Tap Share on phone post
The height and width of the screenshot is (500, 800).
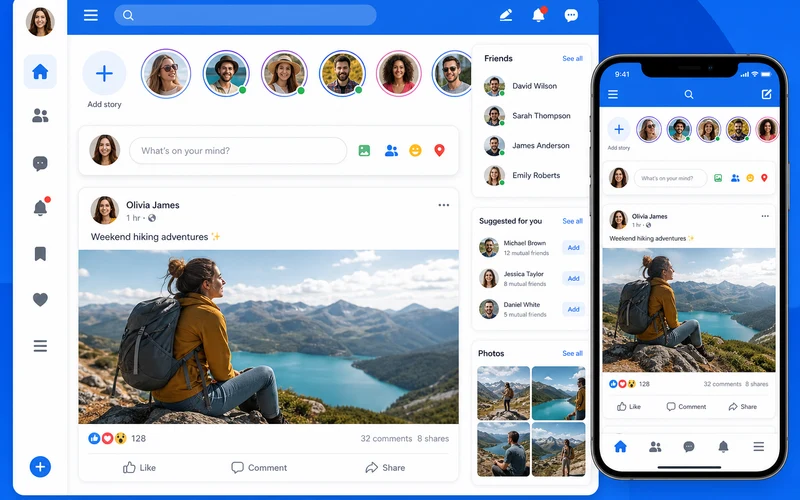[743, 407]
